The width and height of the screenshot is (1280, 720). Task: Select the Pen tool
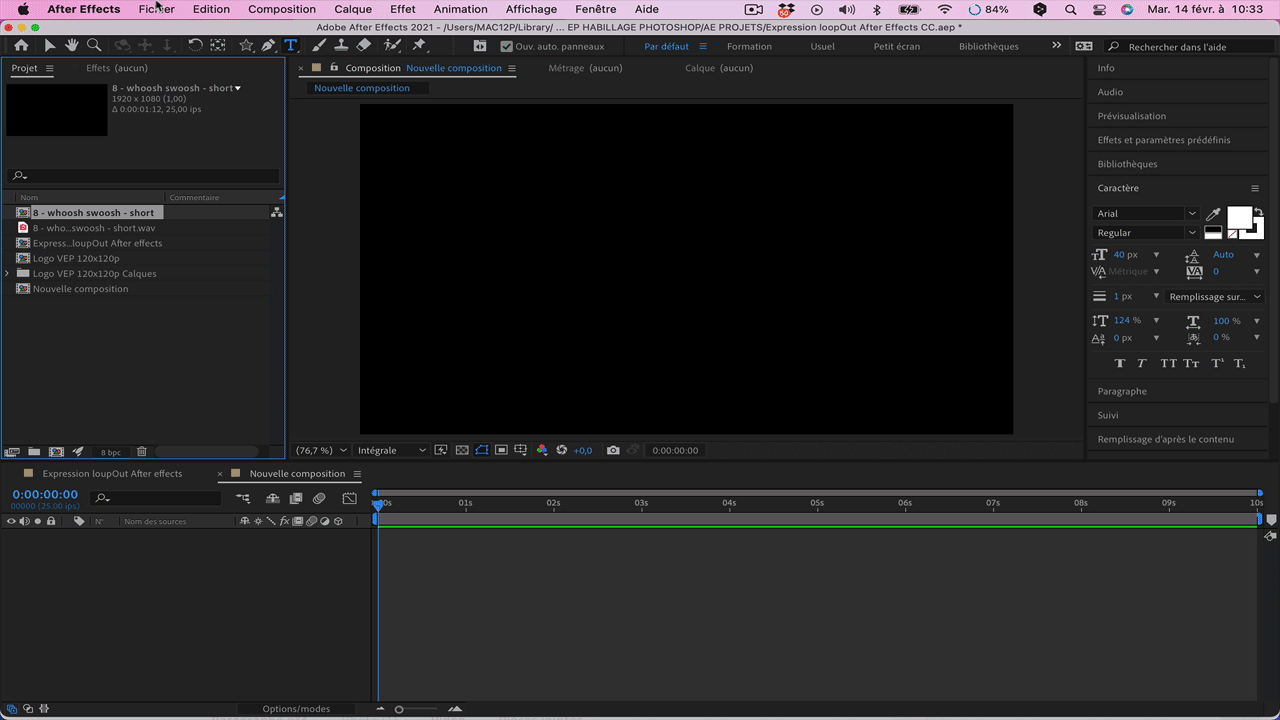click(x=268, y=46)
